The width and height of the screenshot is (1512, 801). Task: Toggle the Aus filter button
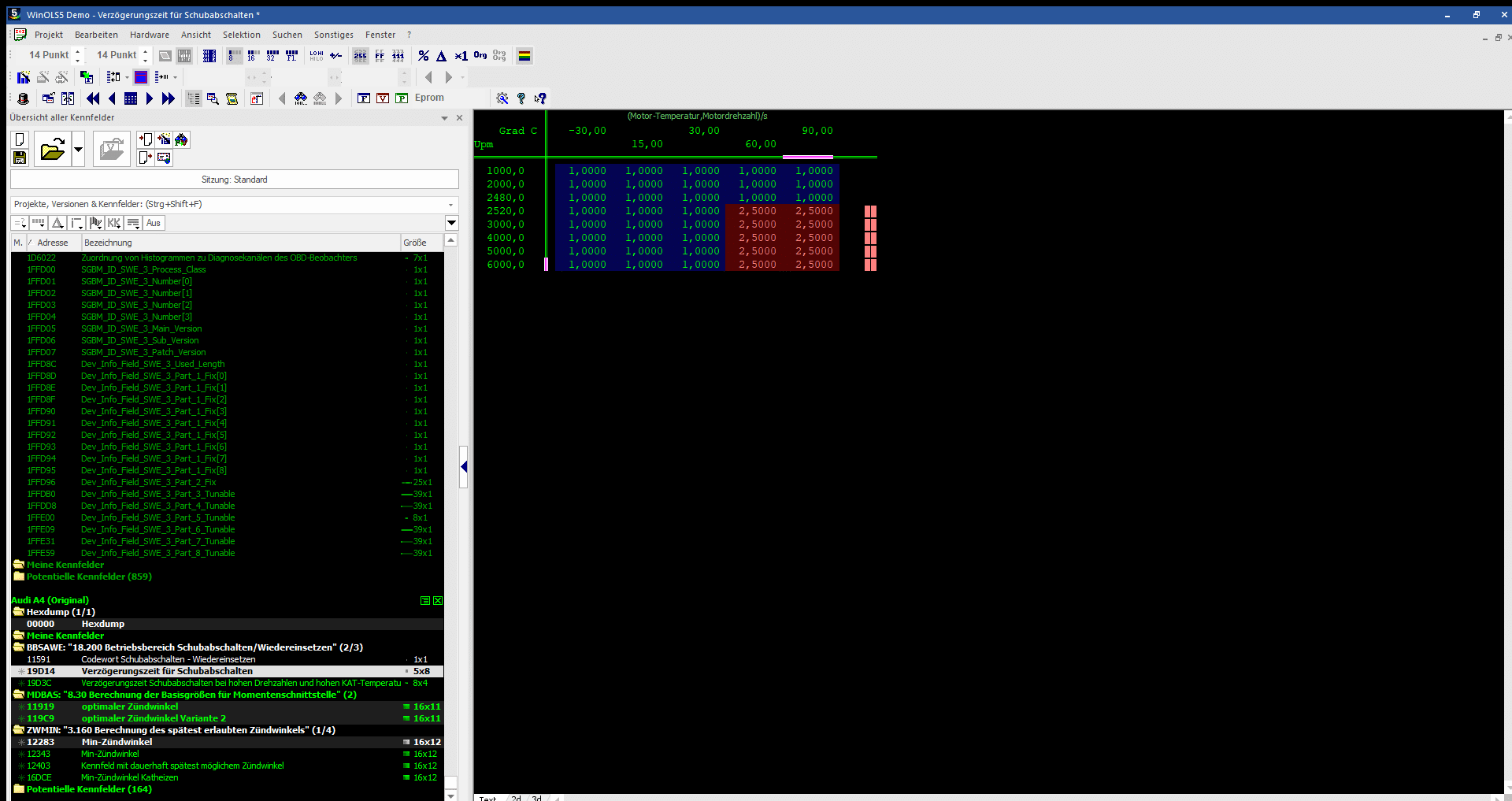click(x=154, y=223)
